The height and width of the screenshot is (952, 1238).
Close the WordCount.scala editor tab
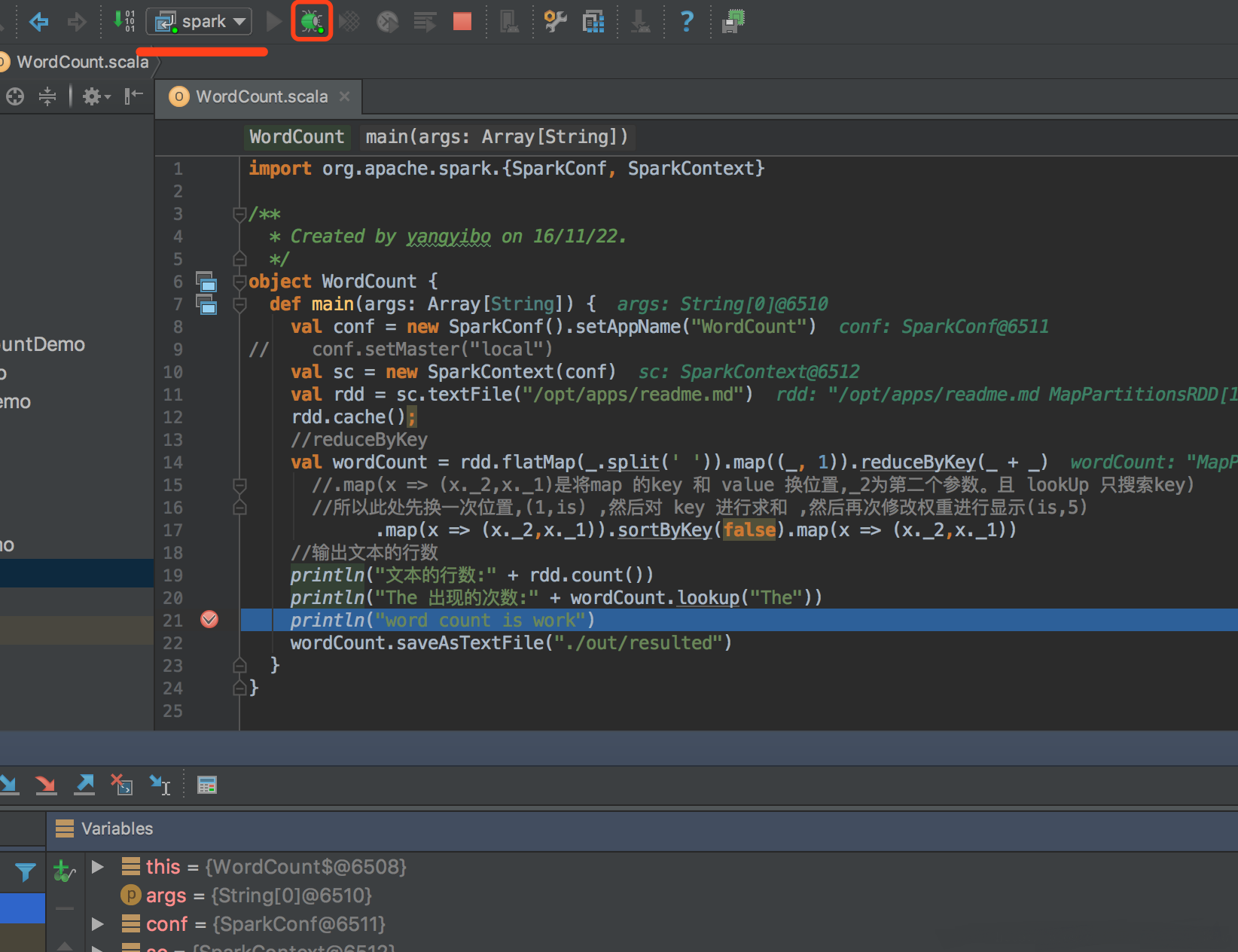click(x=344, y=96)
